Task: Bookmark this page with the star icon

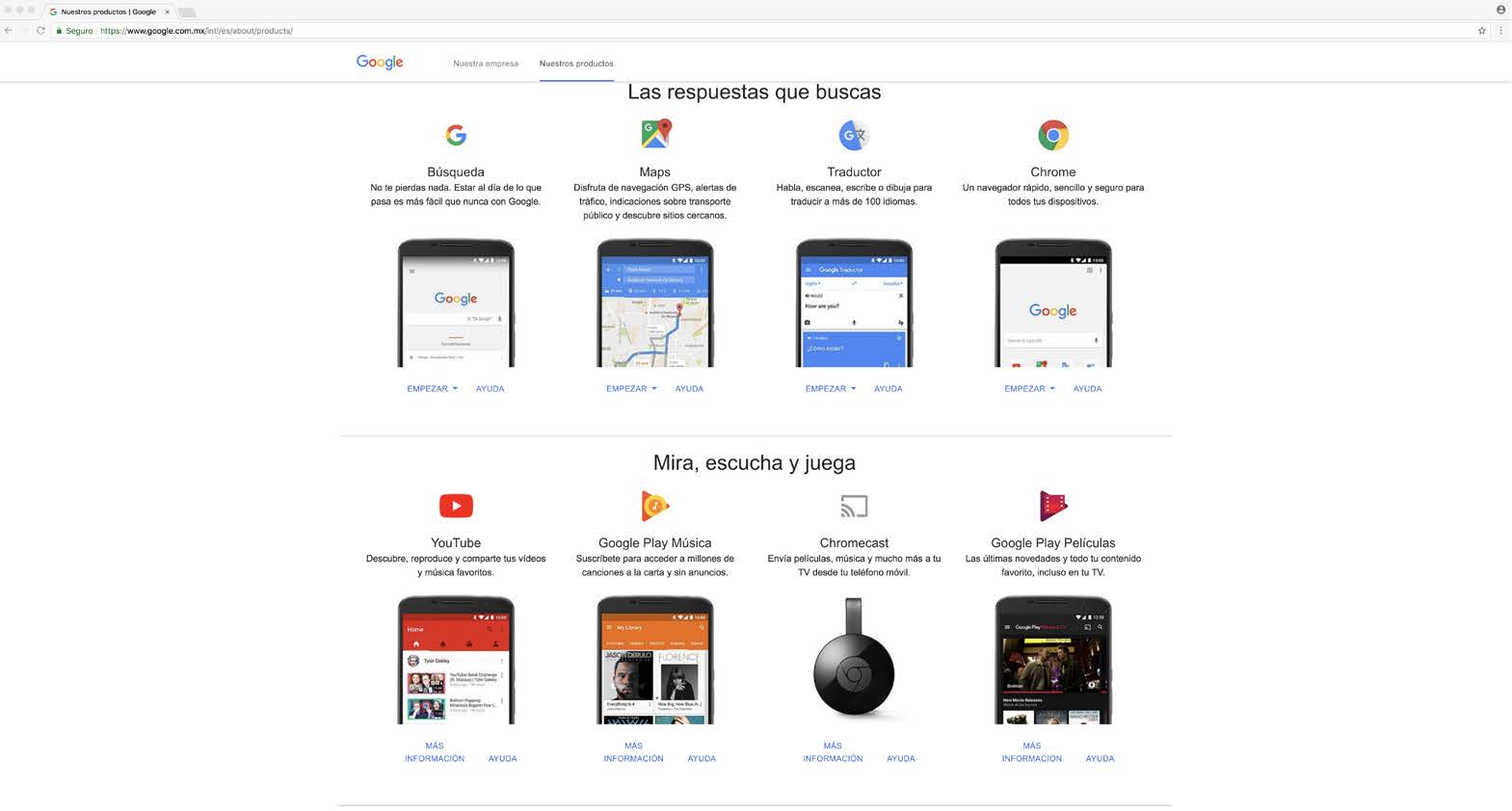Action: (x=1482, y=31)
